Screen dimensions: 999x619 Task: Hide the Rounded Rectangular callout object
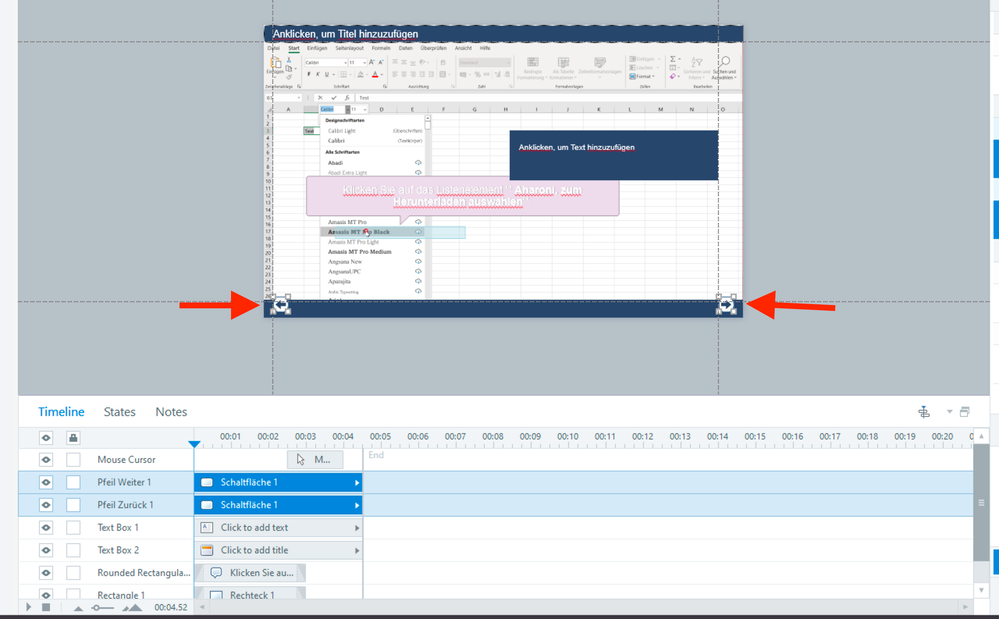pyautogui.click(x=46, y=573)
